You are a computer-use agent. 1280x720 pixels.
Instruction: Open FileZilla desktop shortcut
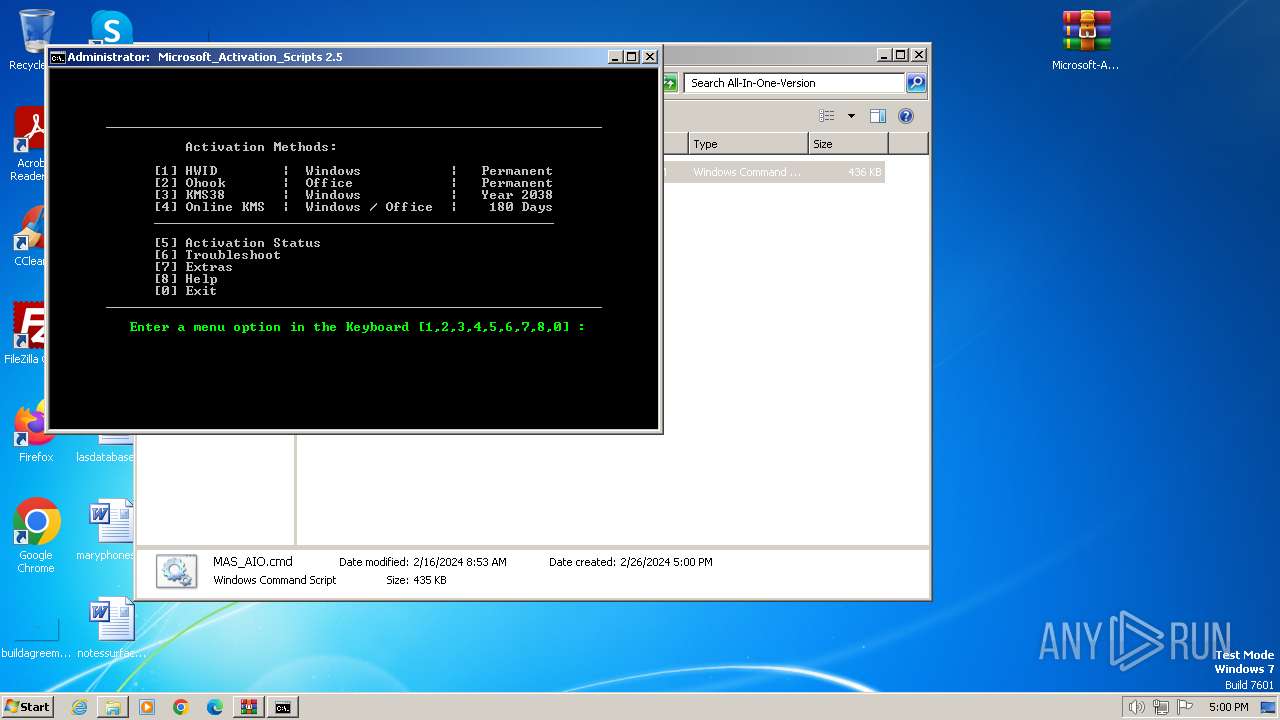(x=30, y=333)
